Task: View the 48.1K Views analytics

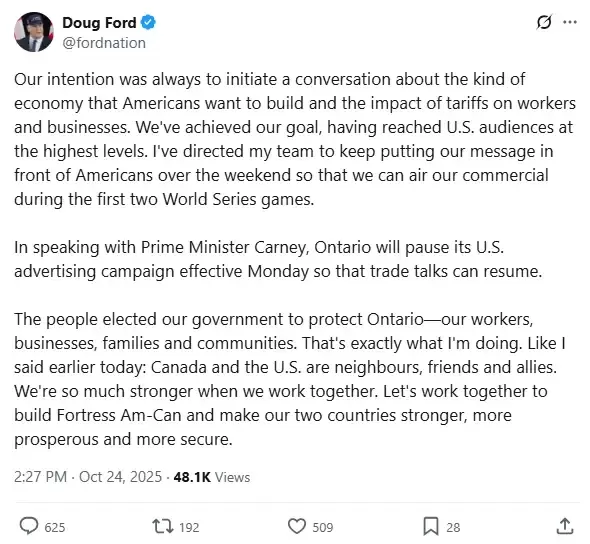Action: (212, 477)
